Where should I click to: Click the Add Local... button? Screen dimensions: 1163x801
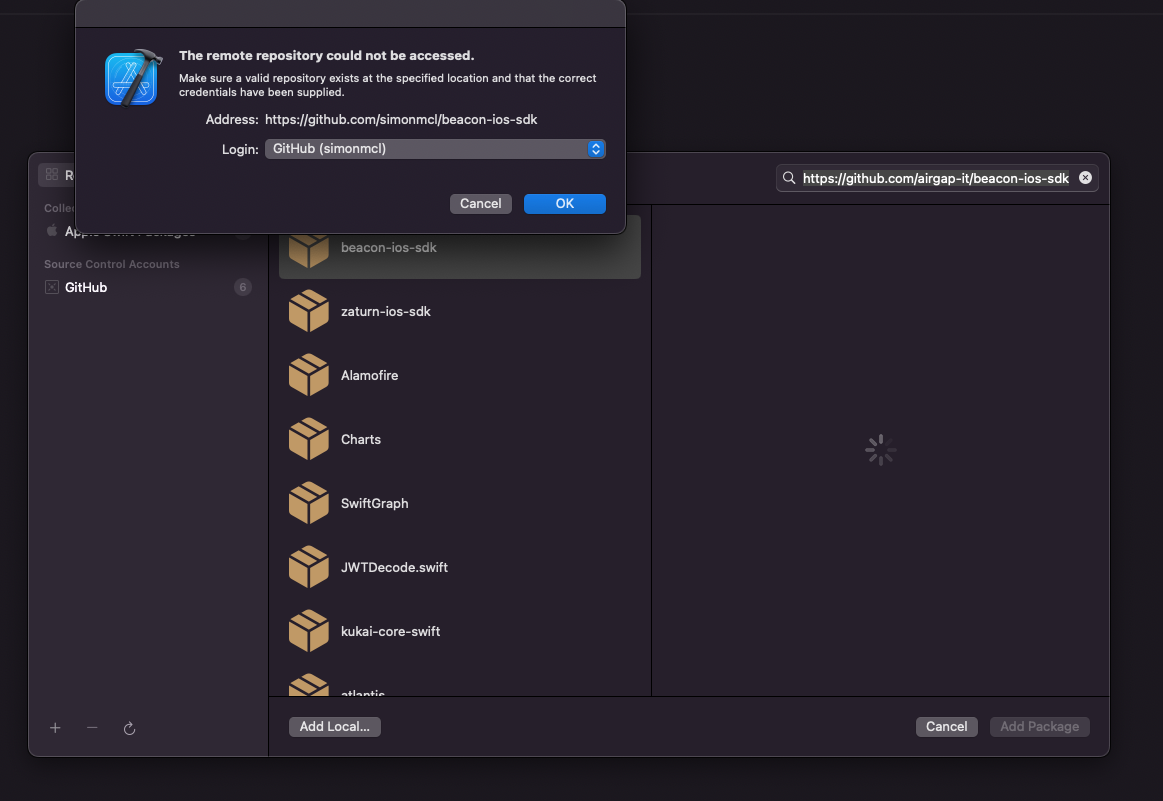tap(335, 727)
